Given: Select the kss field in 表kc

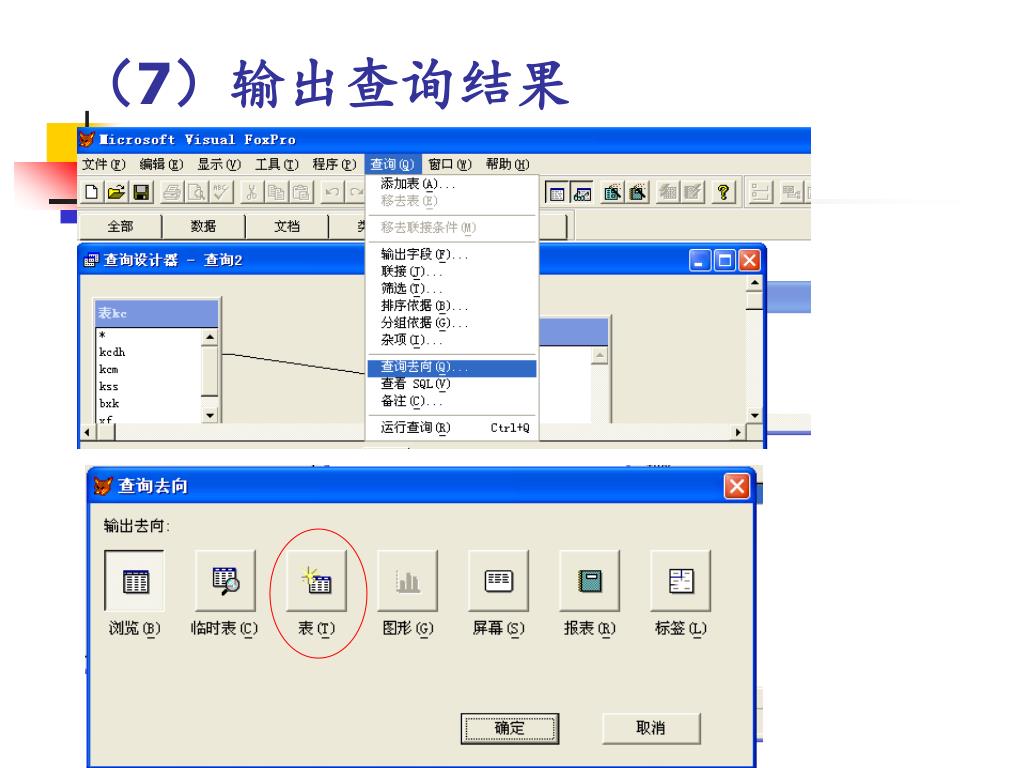Looking at the screenshot, I should pyautogui.click(x=148, y=387).
